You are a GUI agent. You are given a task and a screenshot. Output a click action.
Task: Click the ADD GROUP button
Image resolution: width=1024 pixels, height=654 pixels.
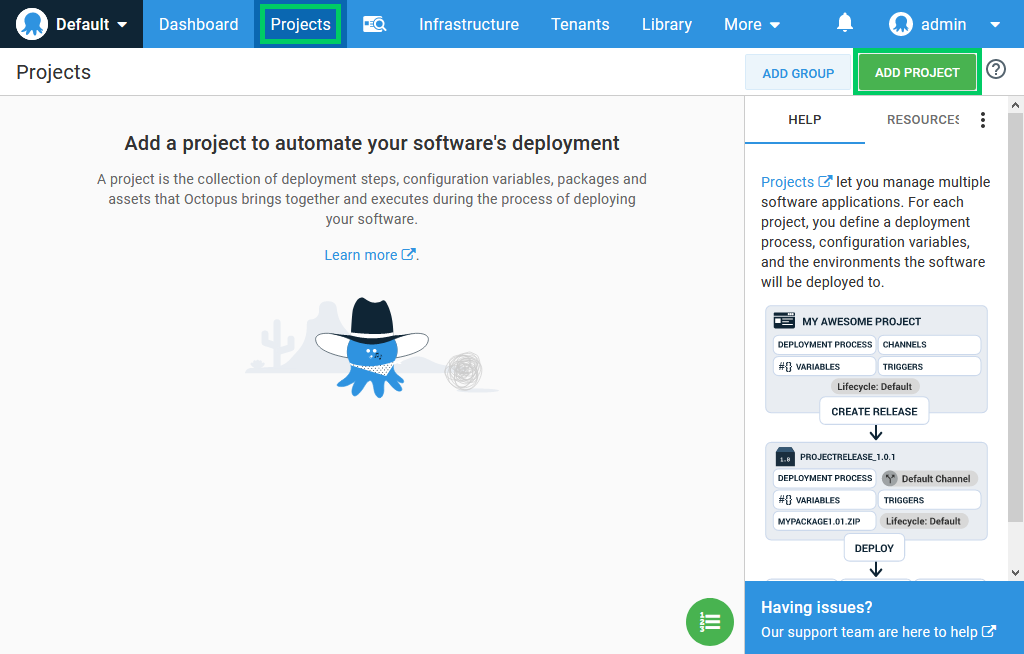click(x=798, y=73)
